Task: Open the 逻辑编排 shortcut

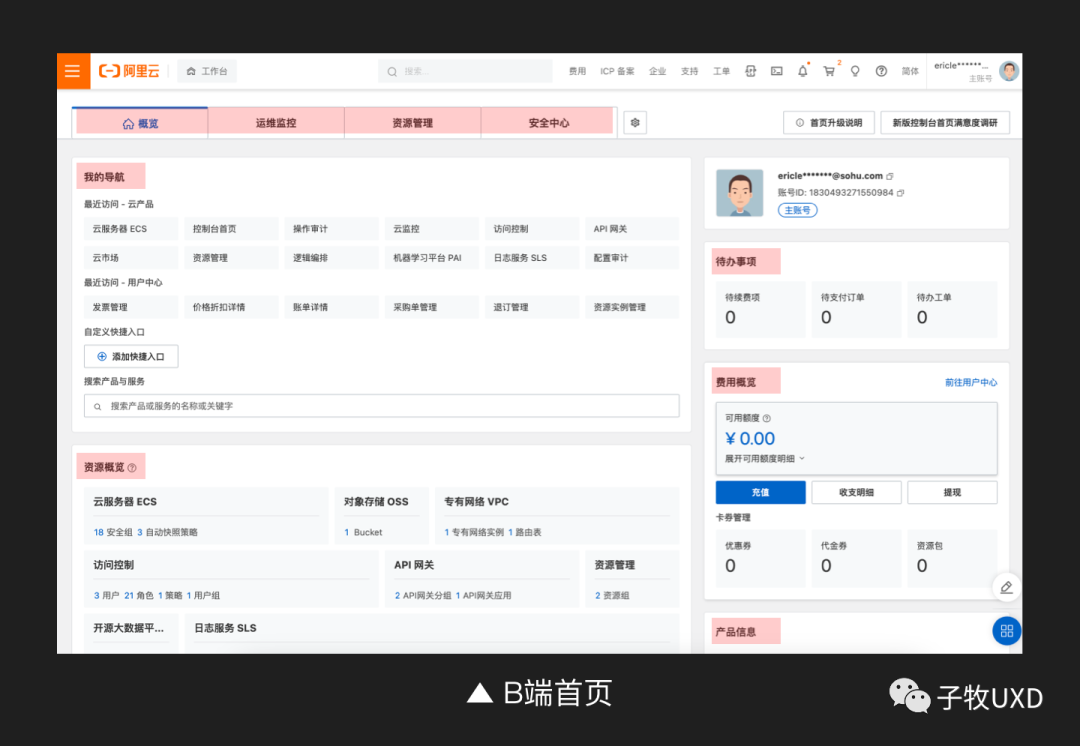Action: pyautogui.click(x=331, y=258)
